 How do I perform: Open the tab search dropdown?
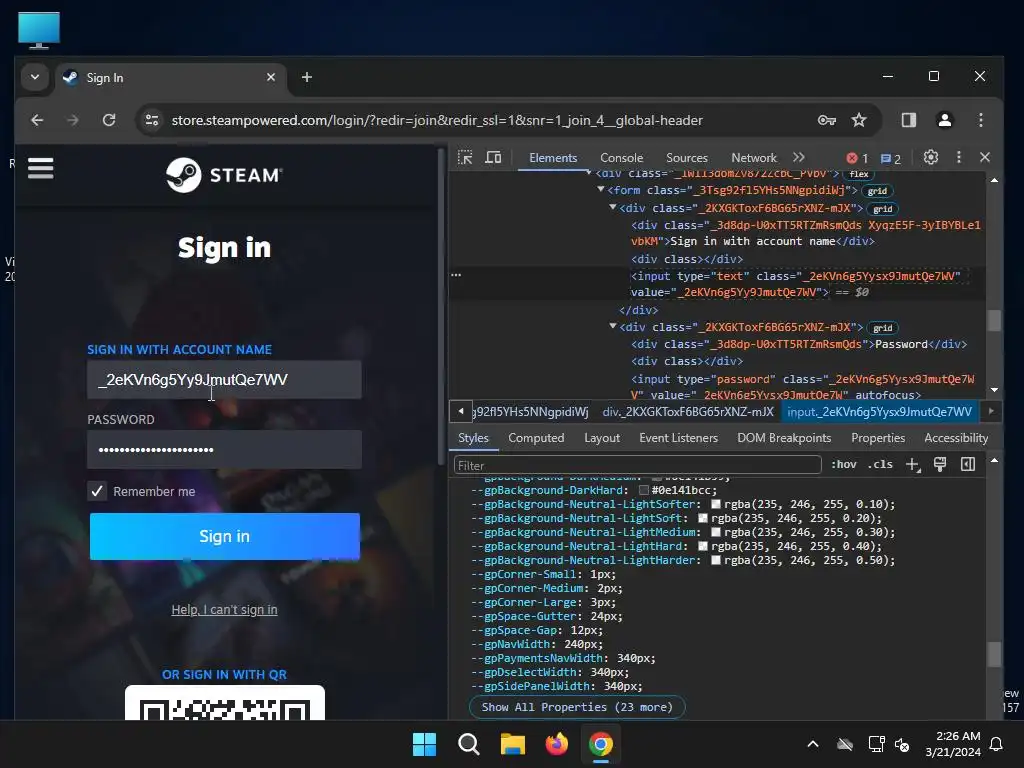point(35,77)
